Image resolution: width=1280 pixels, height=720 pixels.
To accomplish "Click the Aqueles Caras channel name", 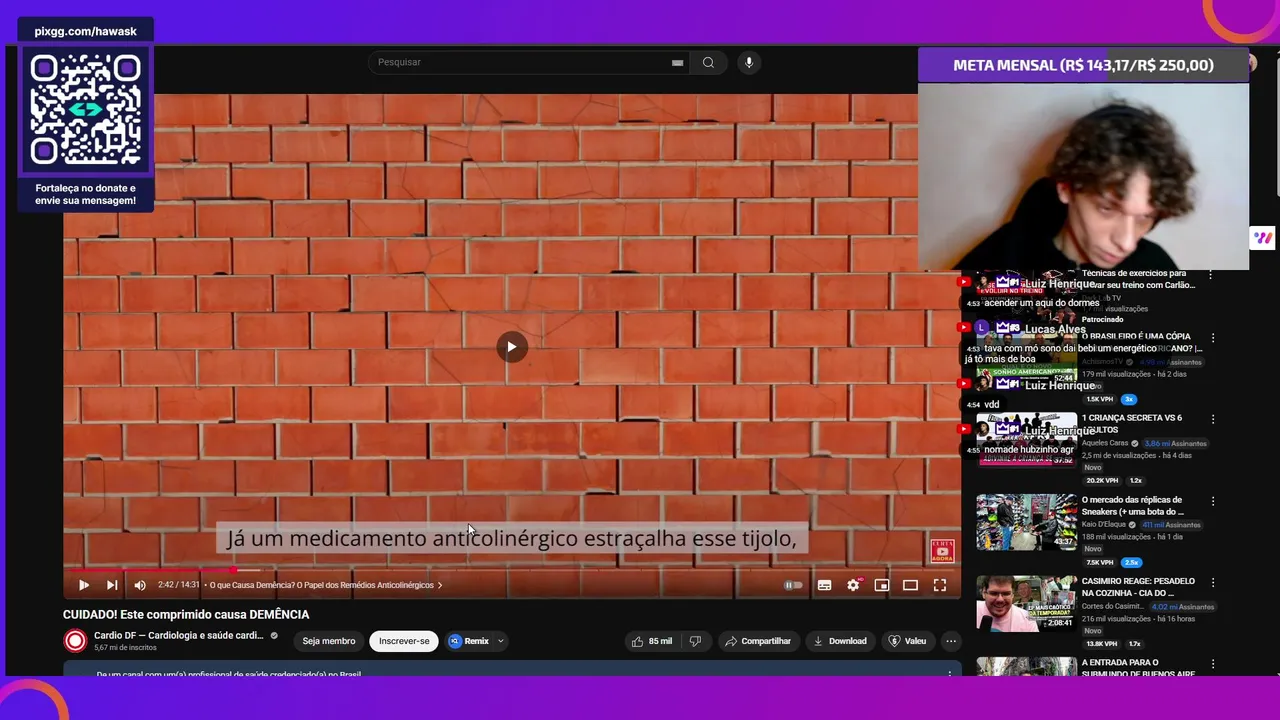I will (x=1105, y=443).
